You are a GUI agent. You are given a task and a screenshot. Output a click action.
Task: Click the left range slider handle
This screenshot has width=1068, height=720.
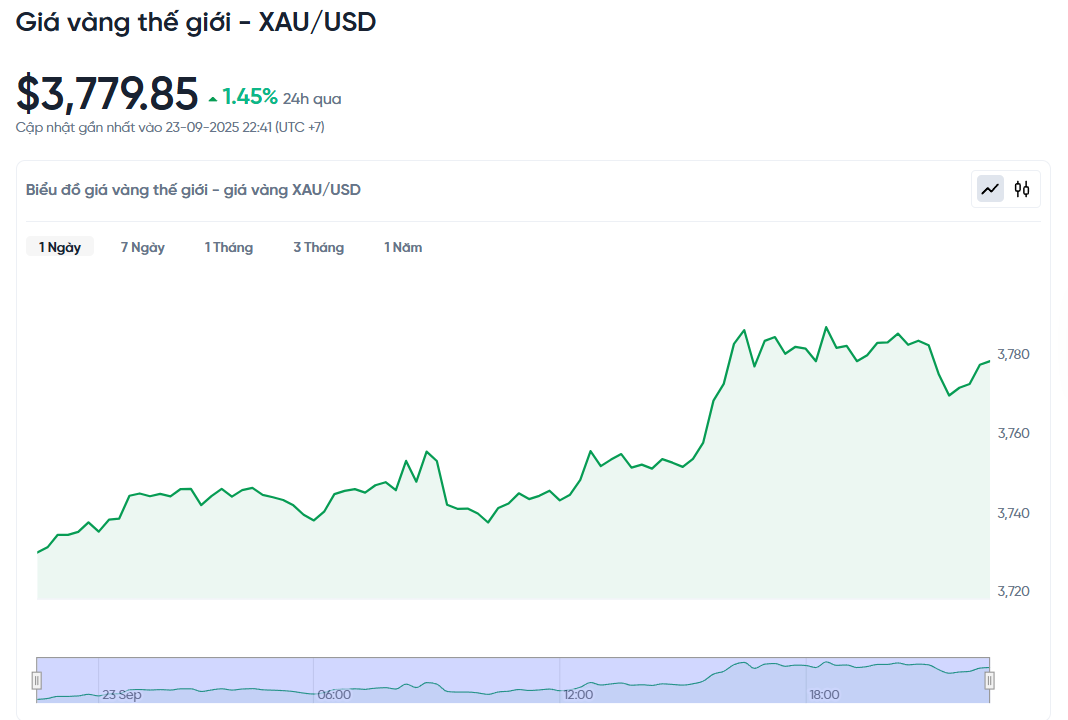point(37,680)
